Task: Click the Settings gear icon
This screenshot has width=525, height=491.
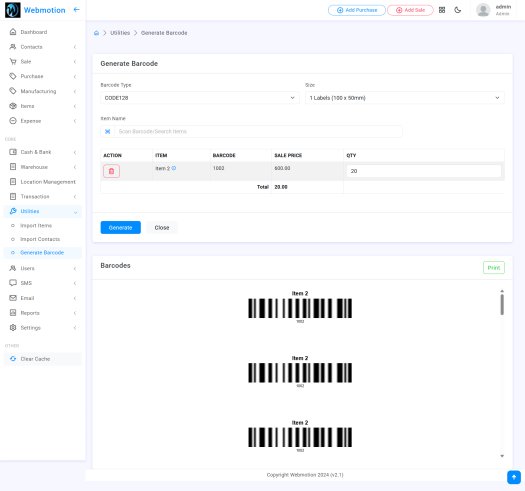Action: [x=13, y=328]
